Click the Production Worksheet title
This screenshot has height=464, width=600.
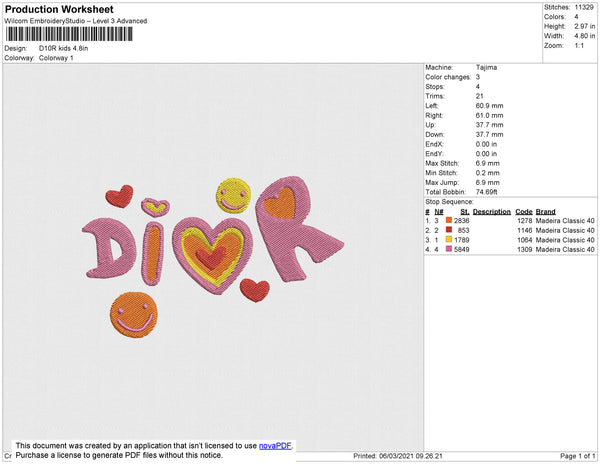pyautogui.click(x=59, y=9)
